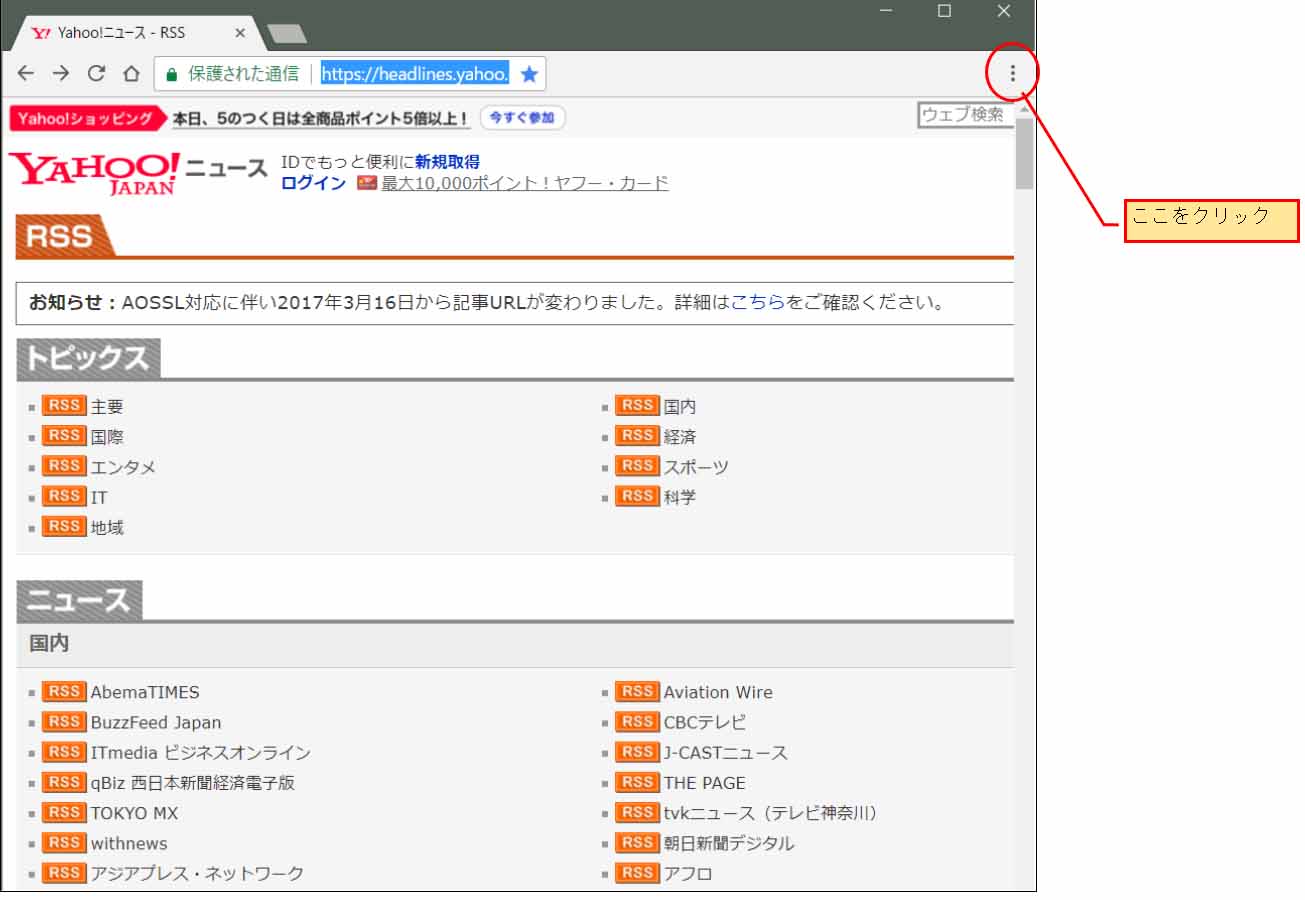Click the RSS icon for CBCテレビ
1305x900 pixels.
[637, 721]
